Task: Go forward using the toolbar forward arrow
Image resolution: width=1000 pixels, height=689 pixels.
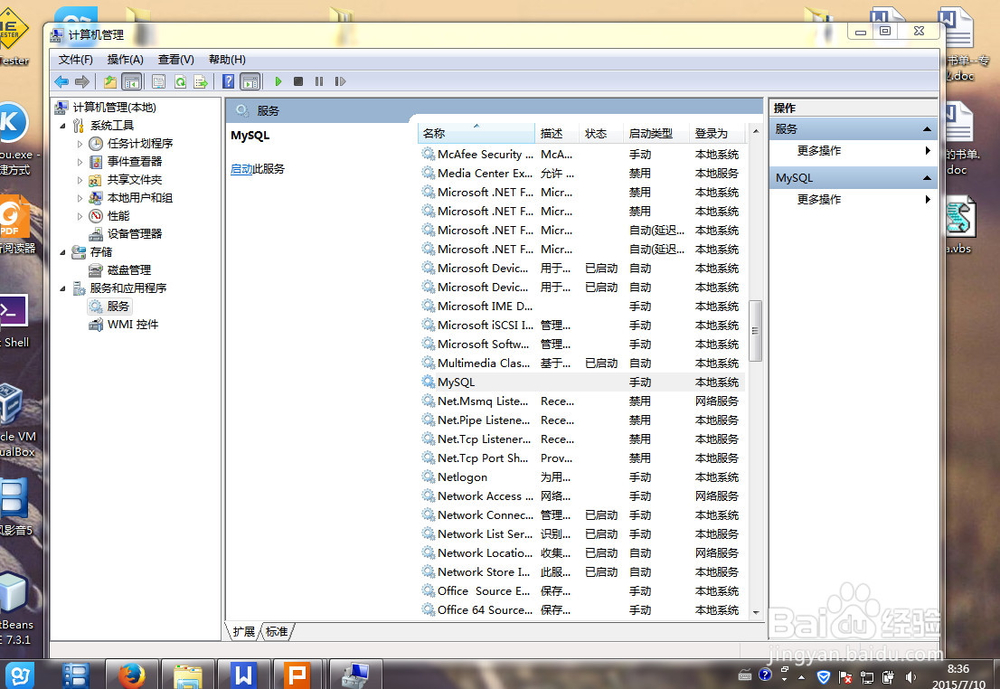Action: click(x=82, y=82)
